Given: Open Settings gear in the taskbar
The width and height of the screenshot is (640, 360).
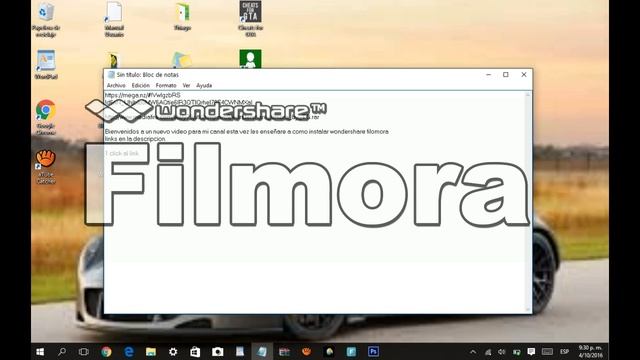Looking at the screenshot, I should point(173,351).
